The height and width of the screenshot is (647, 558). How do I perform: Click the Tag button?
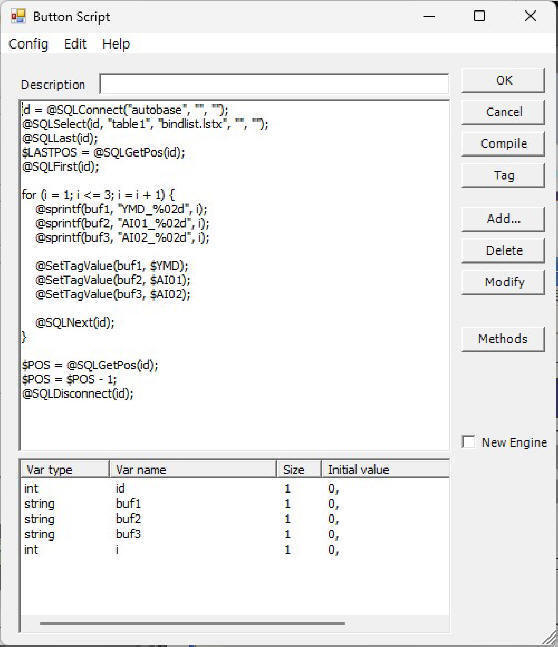pos(503,175)
